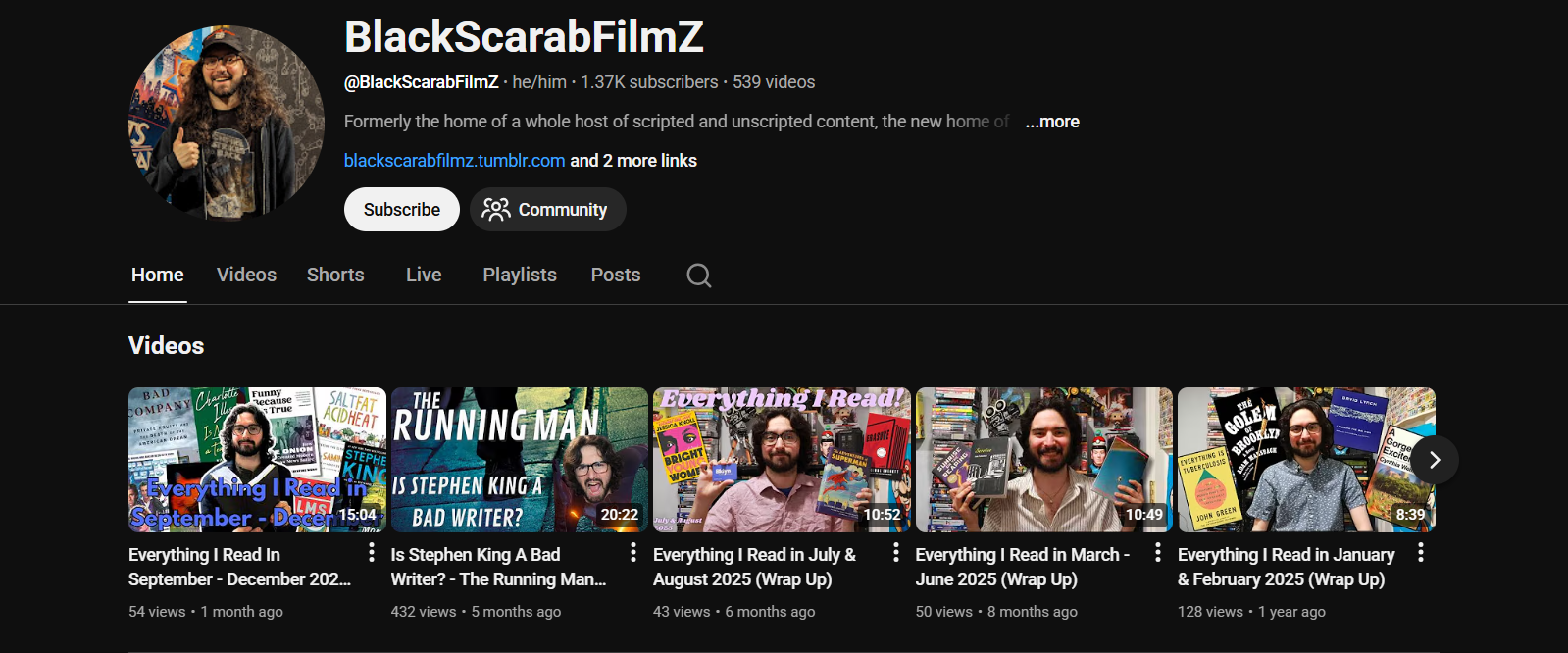The height and width of the screenshot is (653, 1568).
Task: Switch to the Home tab
Action: [158, 275]
